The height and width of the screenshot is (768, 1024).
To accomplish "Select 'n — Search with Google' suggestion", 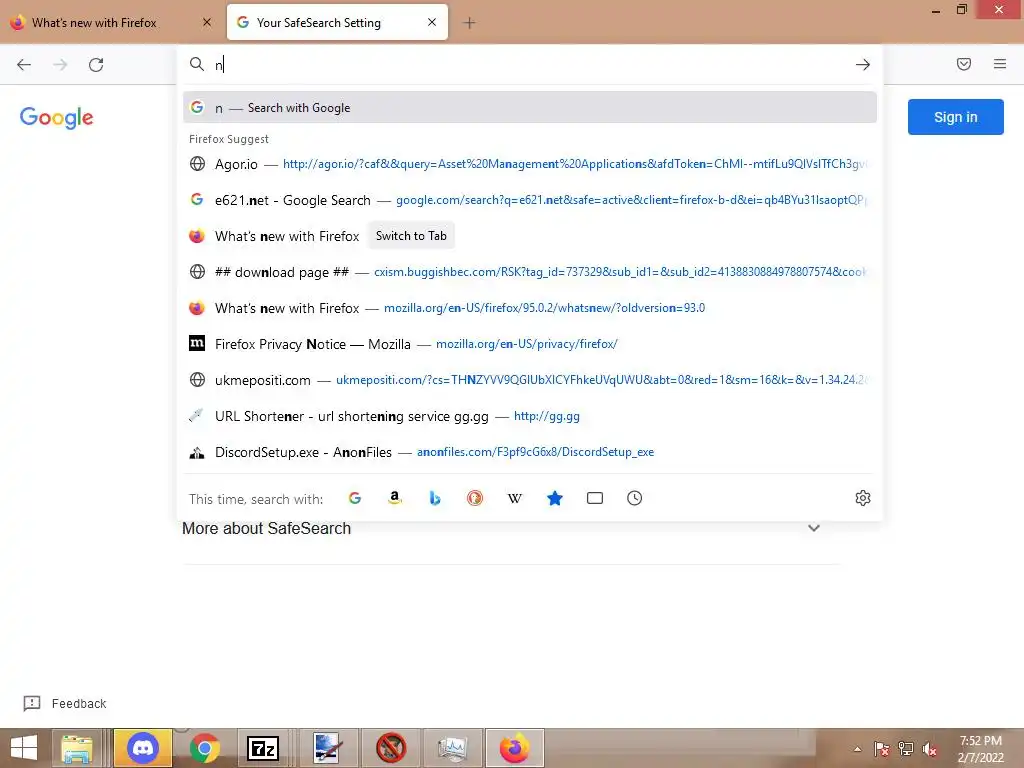I will coord(530,108).
